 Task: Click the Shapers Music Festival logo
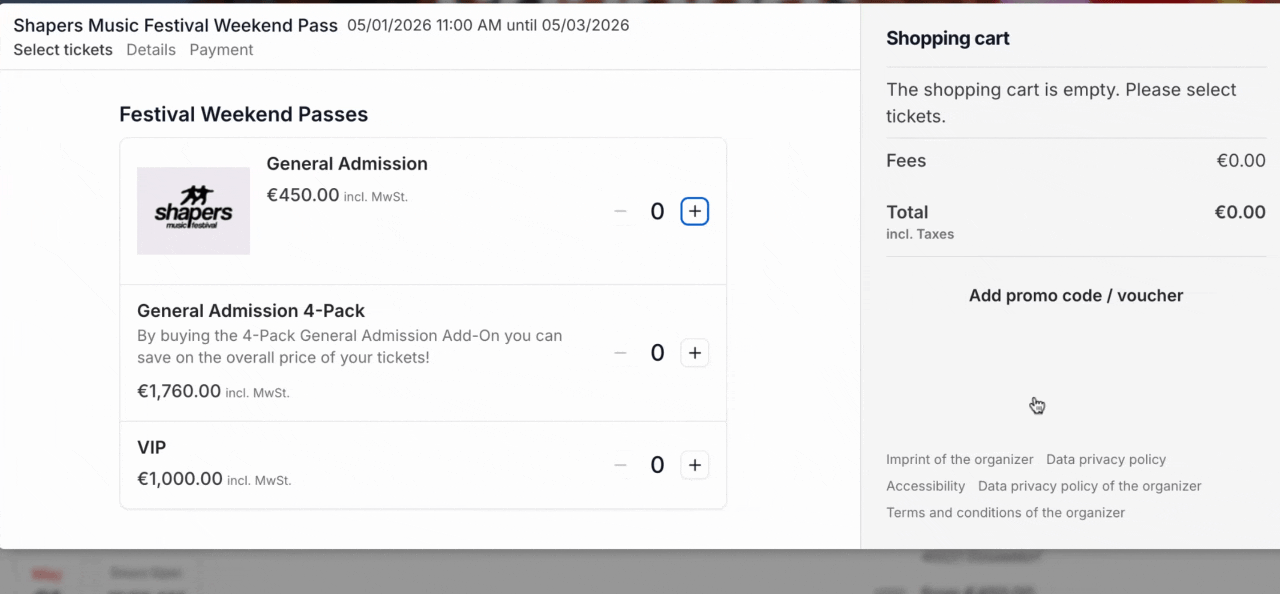(x=193, y=211)
